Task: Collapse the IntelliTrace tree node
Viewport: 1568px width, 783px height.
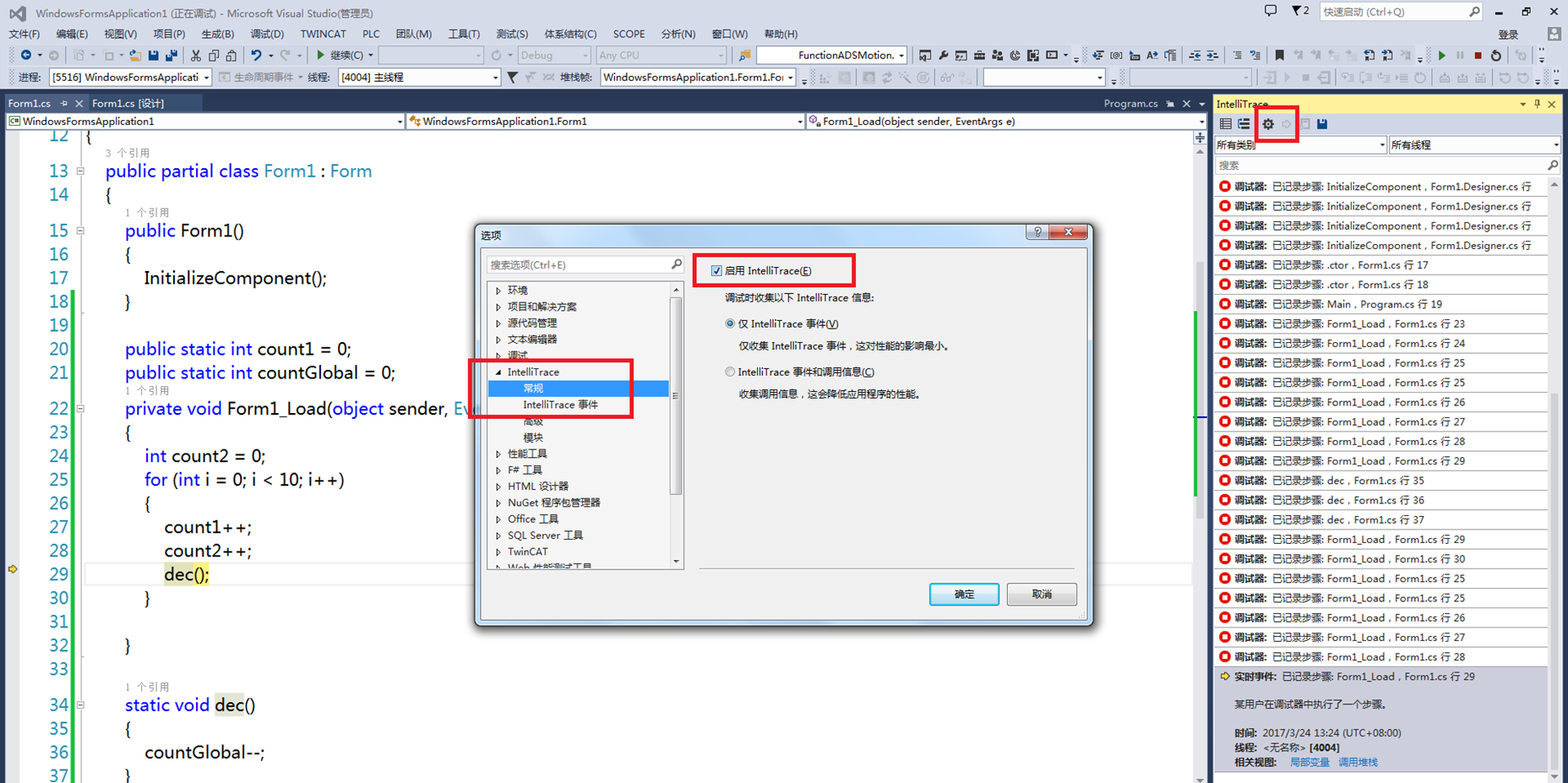Action: click(x=498, y=372)
